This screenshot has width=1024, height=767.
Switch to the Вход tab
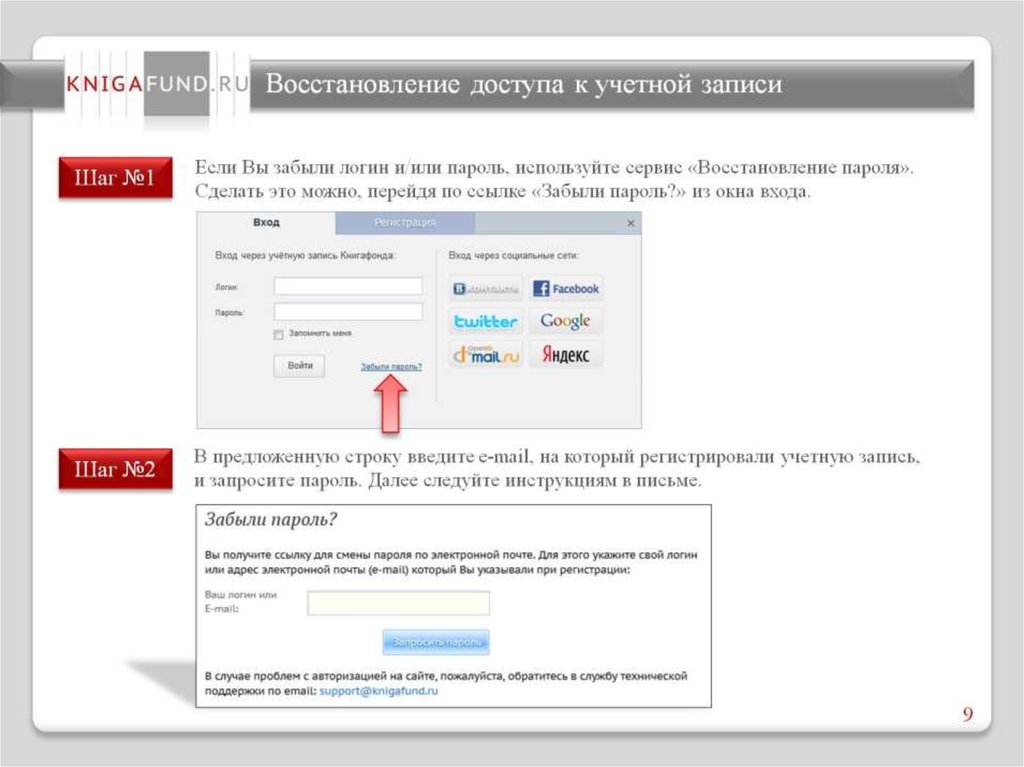266,222
